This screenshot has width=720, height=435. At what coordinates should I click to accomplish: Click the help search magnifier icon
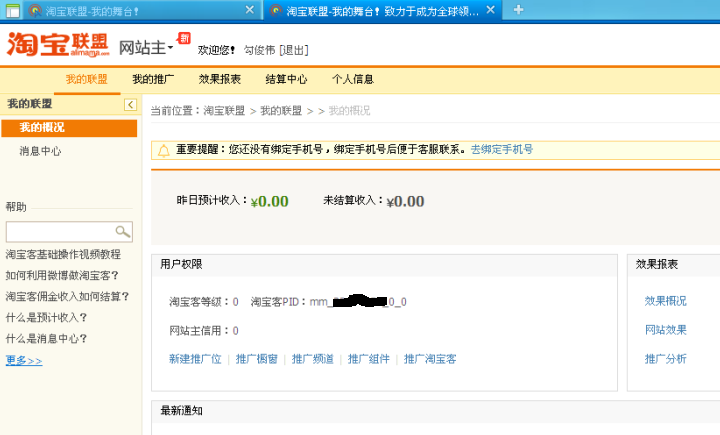[x=123, y=232]
